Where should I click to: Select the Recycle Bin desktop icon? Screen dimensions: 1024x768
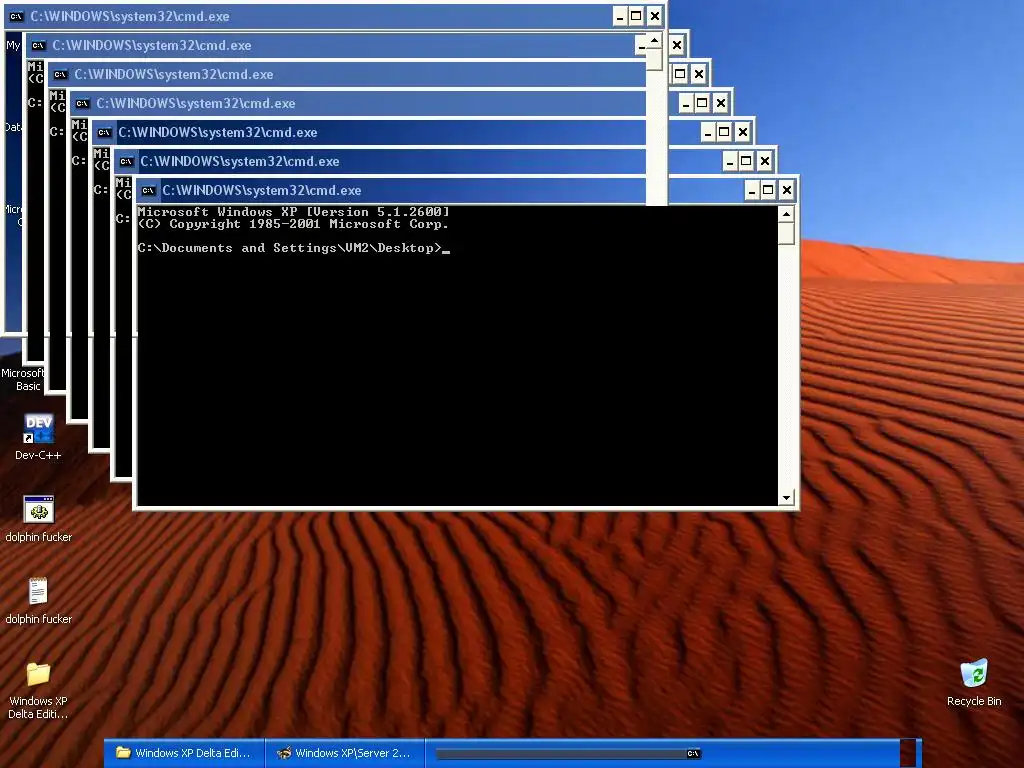(974, 683)
